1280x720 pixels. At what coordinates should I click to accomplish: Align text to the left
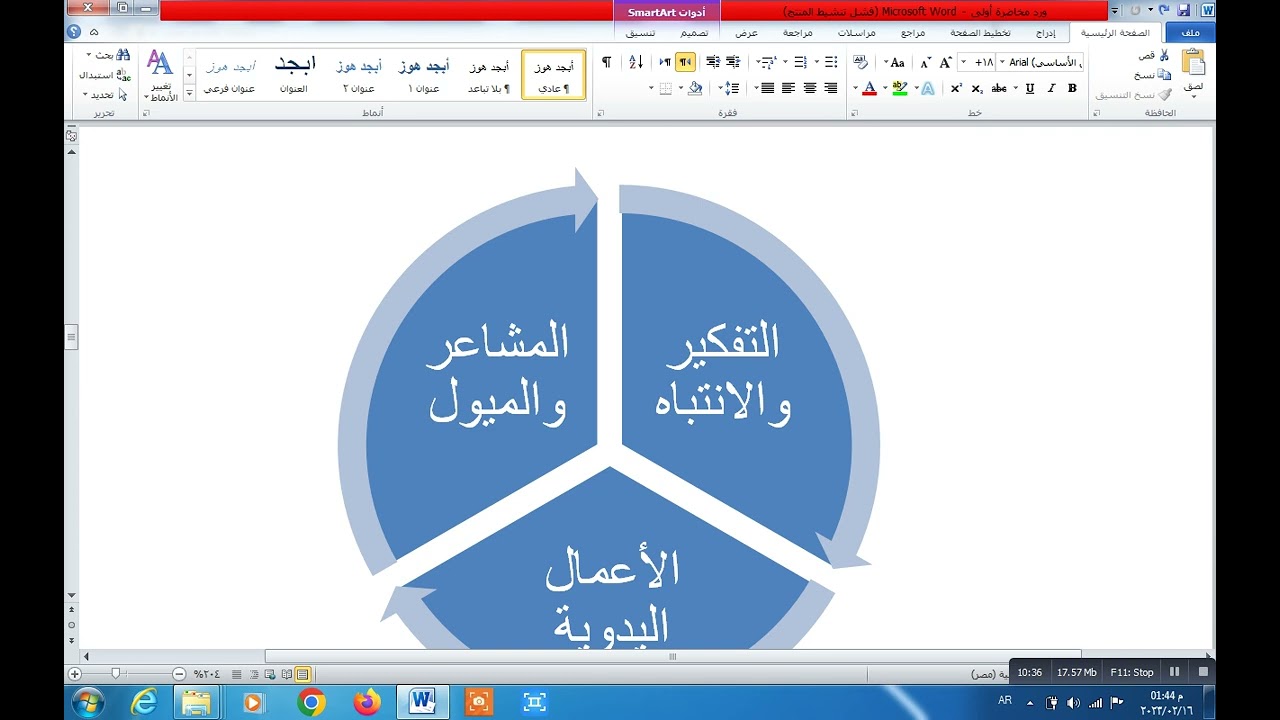tap(788, 88)
